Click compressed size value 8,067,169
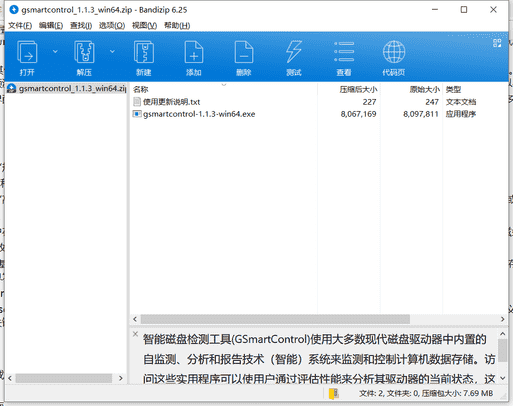The height and width of the screenshot is (406, 513). (358, 114)
